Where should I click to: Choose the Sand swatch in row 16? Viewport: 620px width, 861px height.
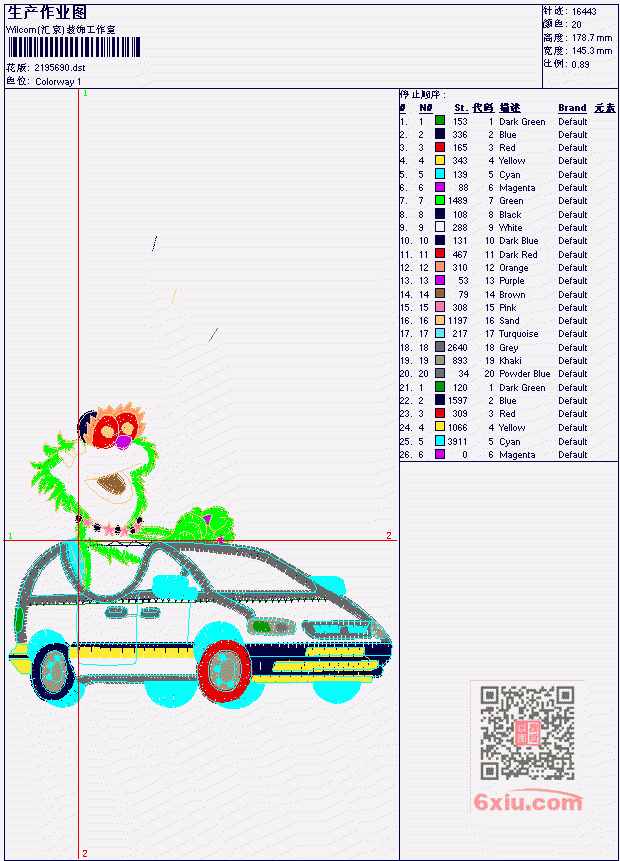[x=440, y=321]
